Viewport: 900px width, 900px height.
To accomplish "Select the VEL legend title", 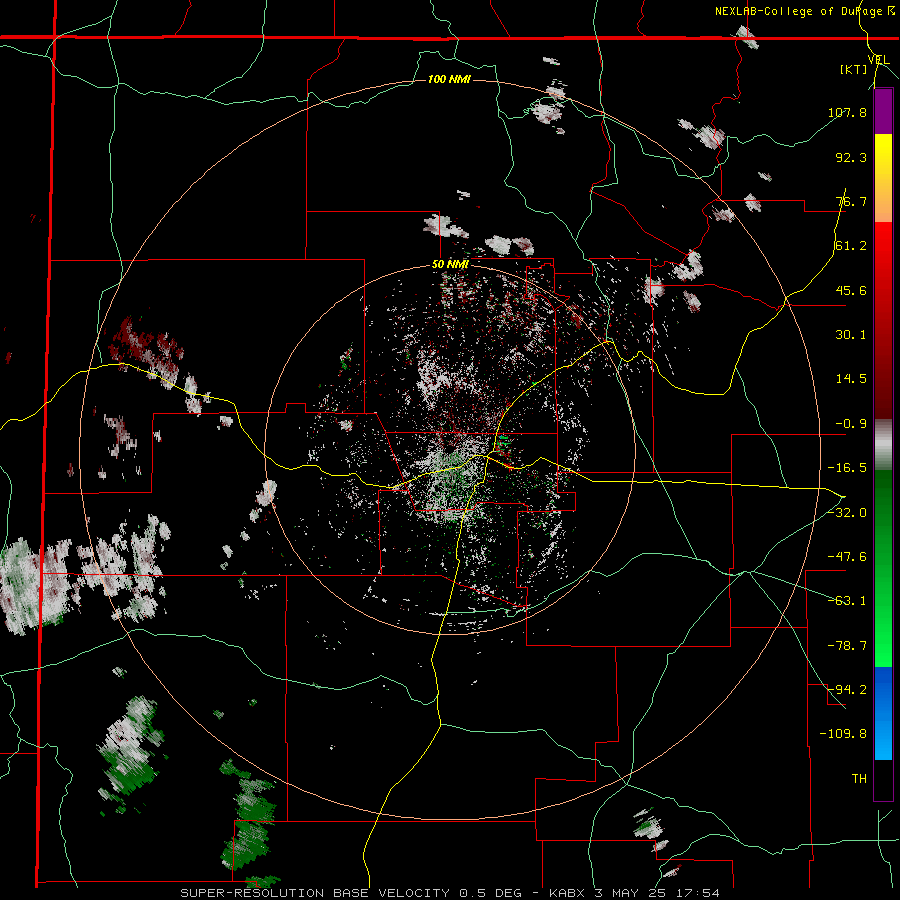I will coord(879,59).
